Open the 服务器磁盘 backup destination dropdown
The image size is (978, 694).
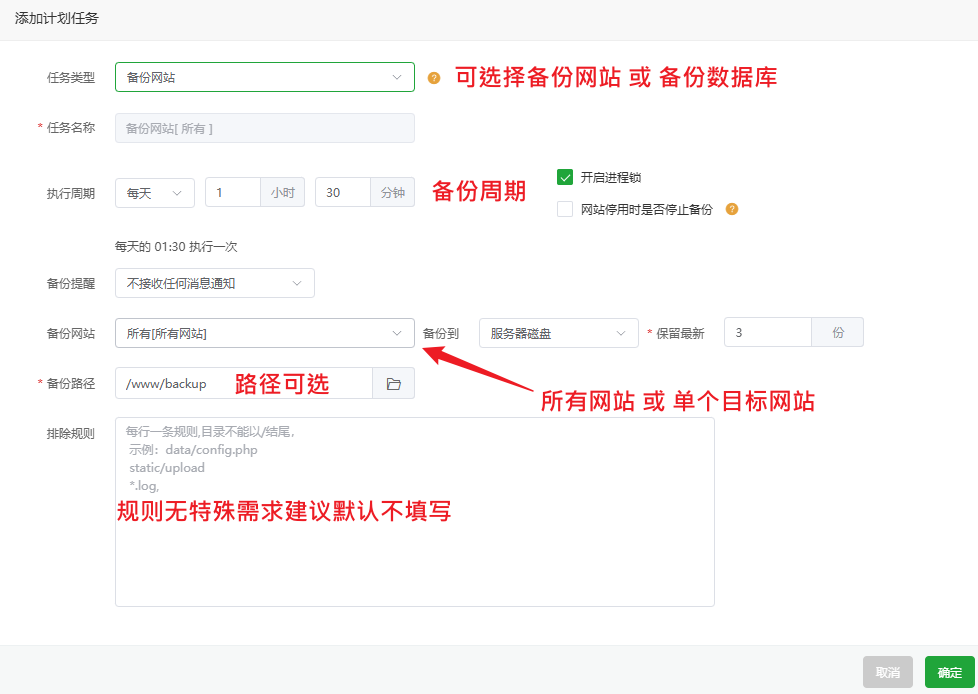point(558,333)
